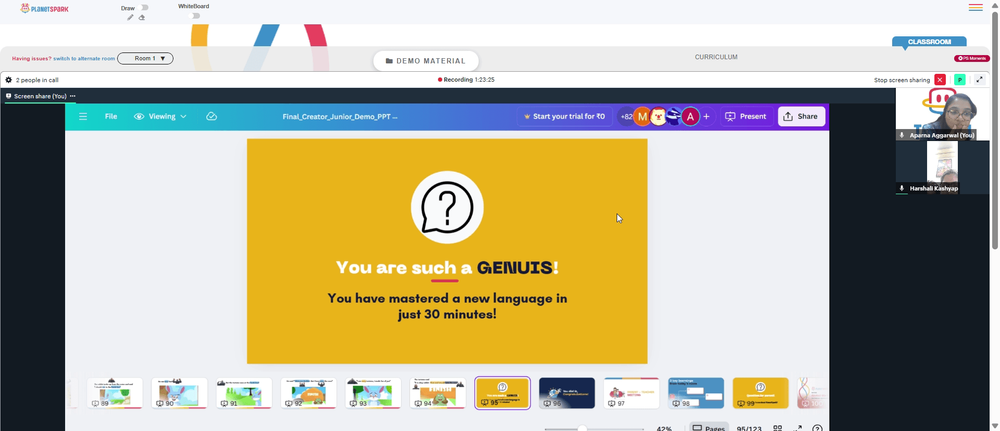
Task: Click the plus icon to add collaborators
Action: (706, 117)
